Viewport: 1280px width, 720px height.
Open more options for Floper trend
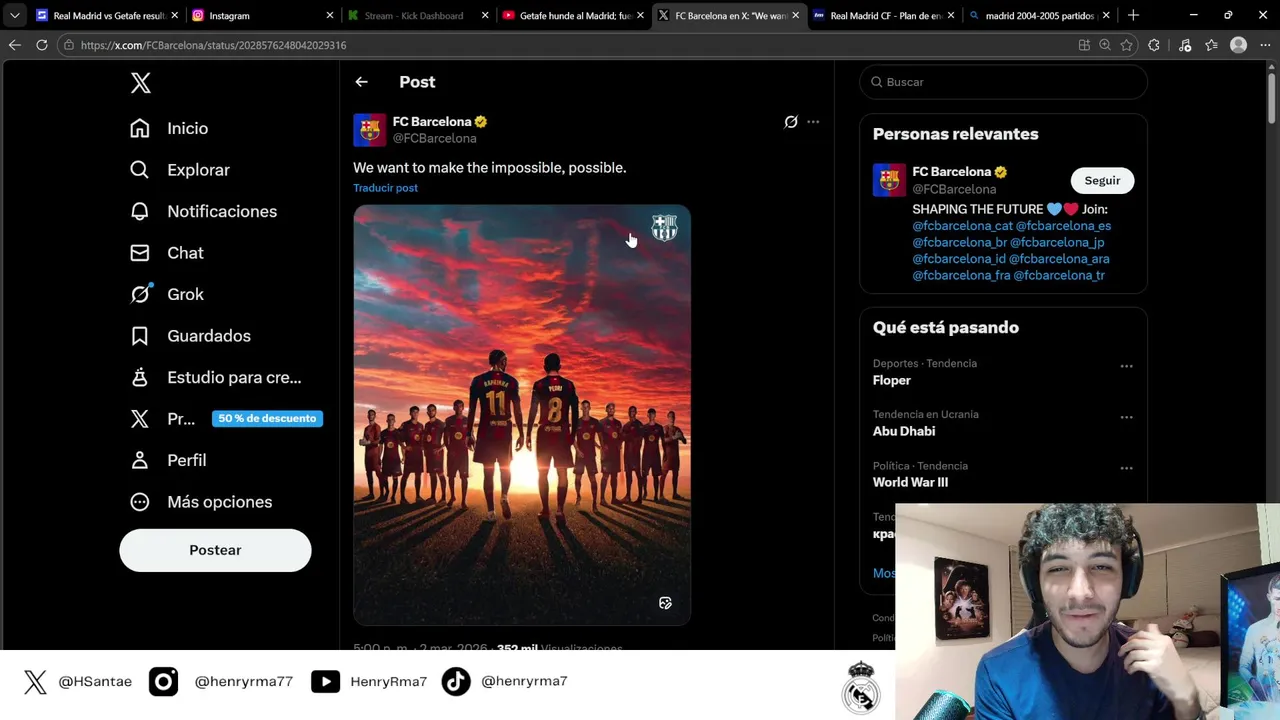pyautogui.click(x=1126, y=366)
